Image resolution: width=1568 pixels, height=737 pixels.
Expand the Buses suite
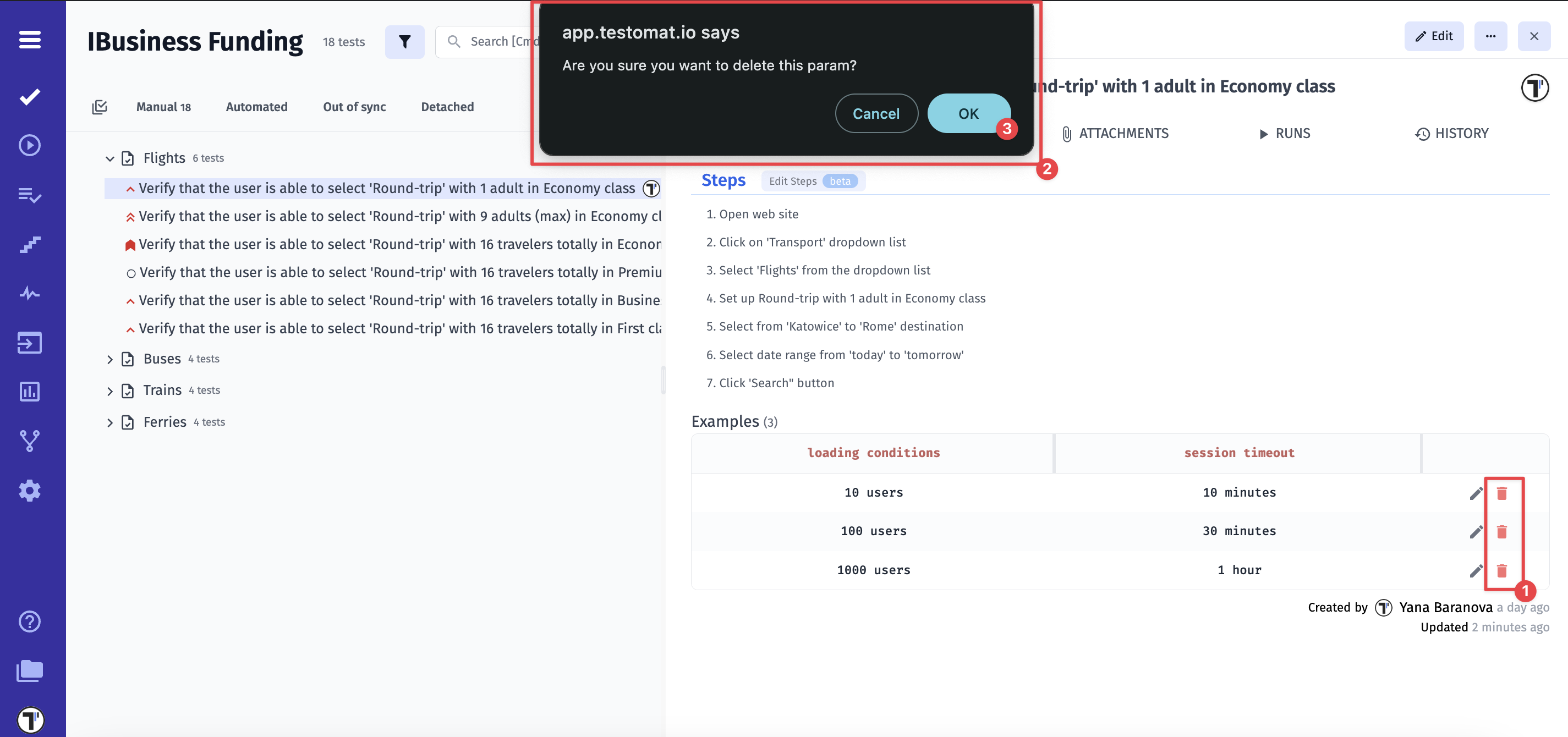(109, 360)
